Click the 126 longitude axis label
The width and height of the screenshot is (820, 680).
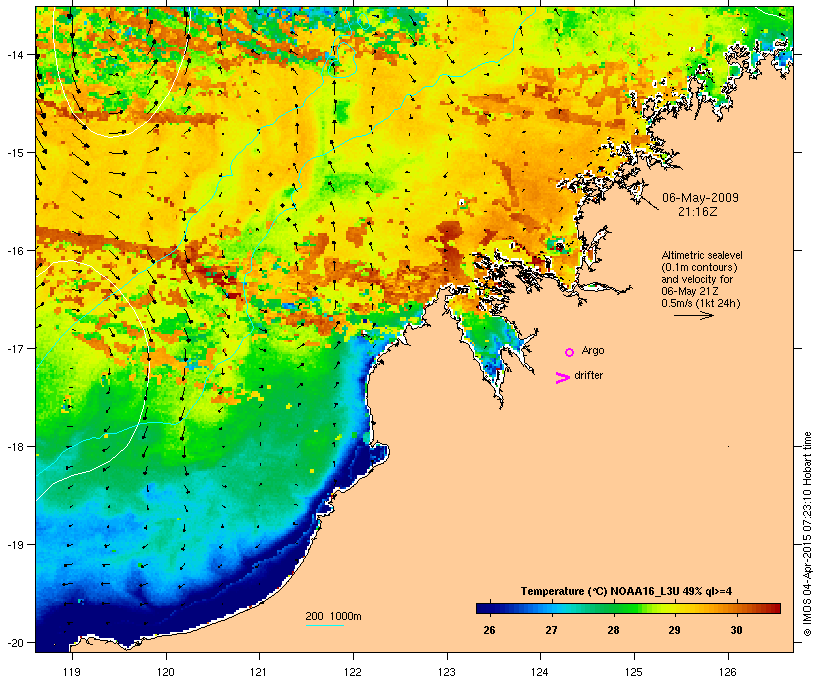[x=728, y=672]
